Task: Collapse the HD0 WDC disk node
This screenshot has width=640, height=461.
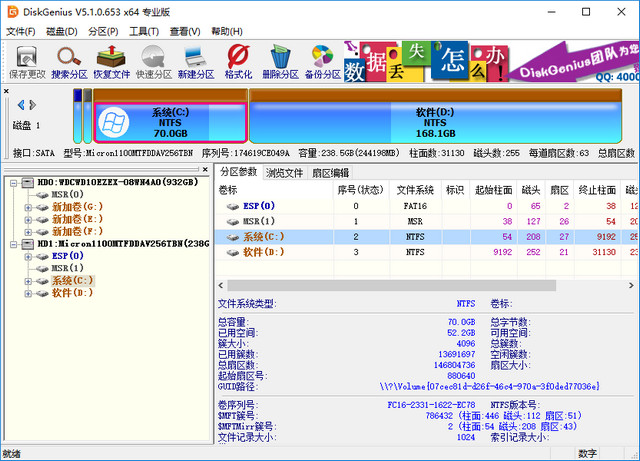Action: 13,183
